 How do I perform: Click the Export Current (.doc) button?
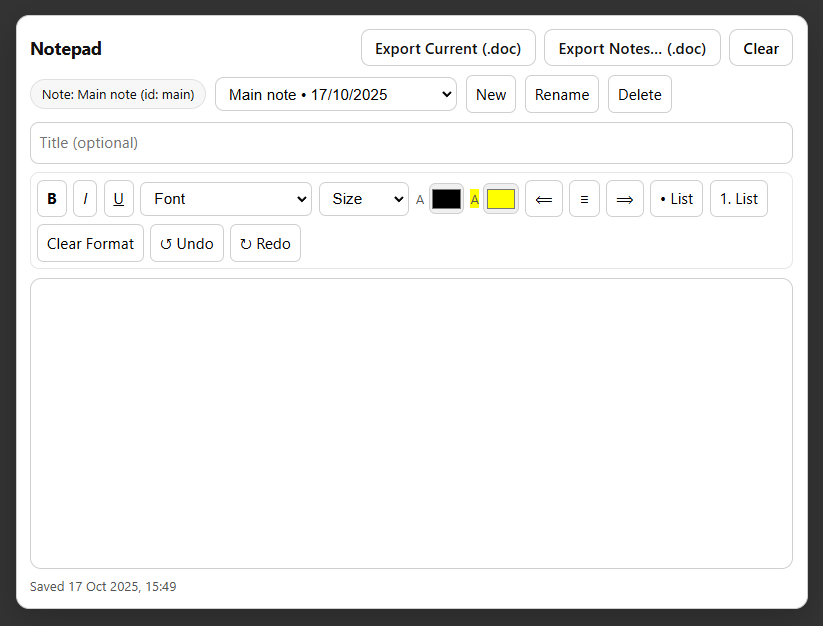pos(448,48)
